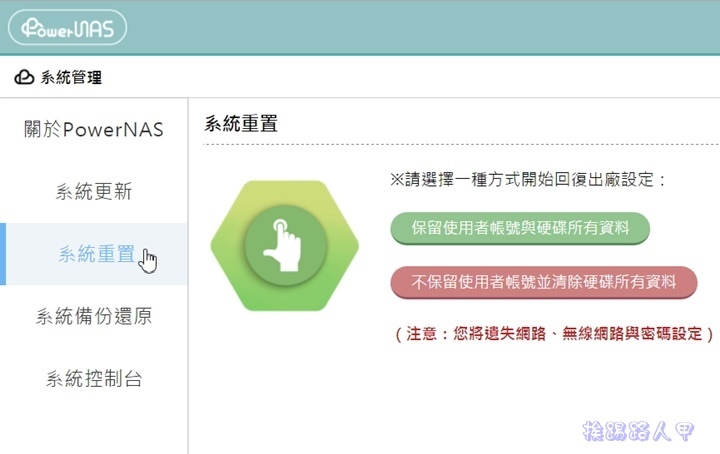
Task: Click the 系統重置 panel heading
Action: [241, 124]
